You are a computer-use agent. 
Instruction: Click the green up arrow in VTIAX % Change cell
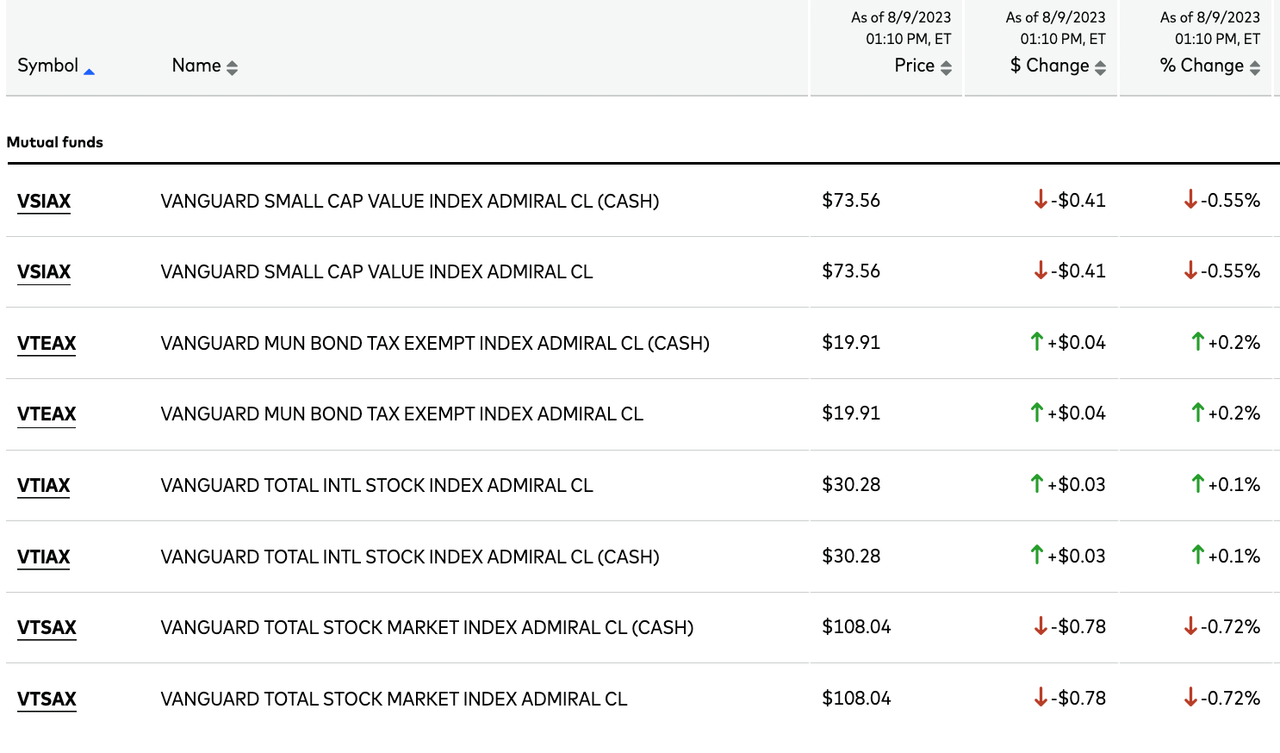click(x=1196, y=485)
